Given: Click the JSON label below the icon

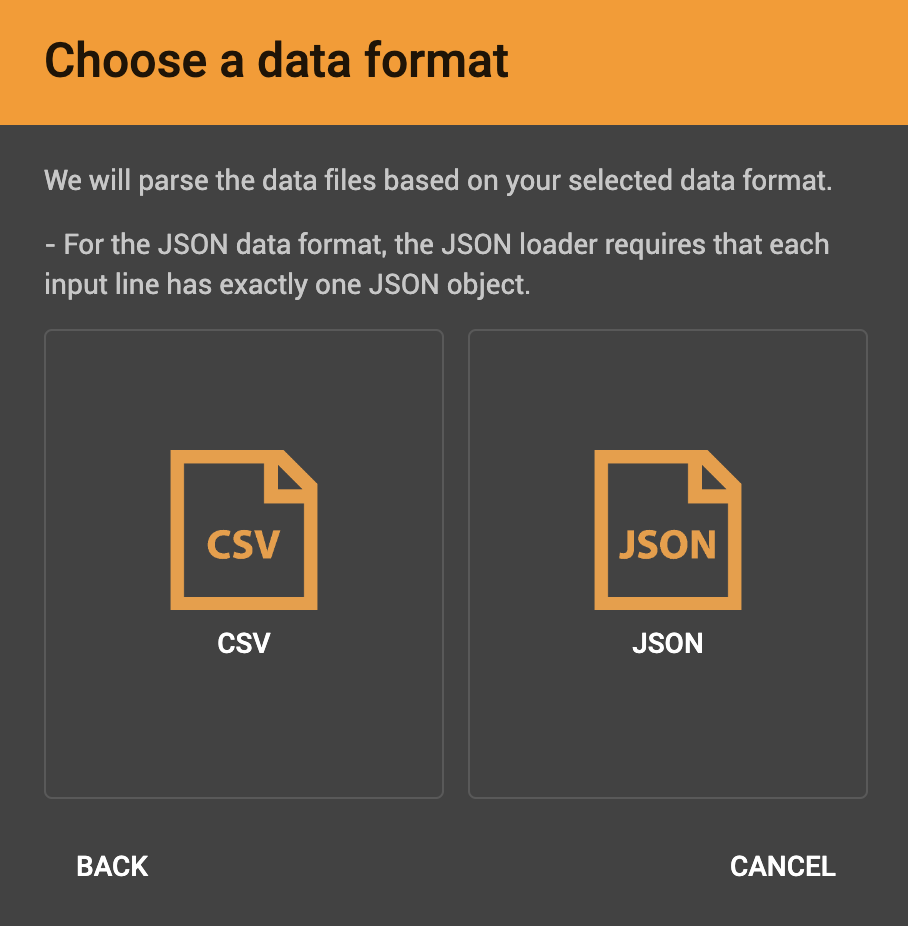Looking at the screenshot, I should click(668, 643).
